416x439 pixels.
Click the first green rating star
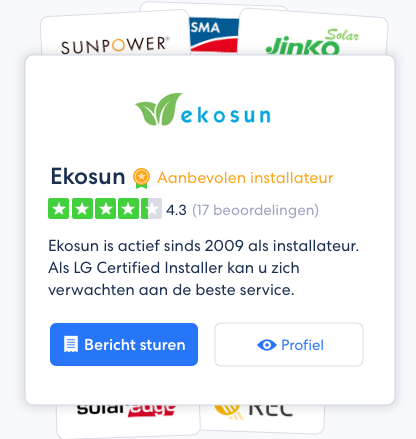(58, 209)
